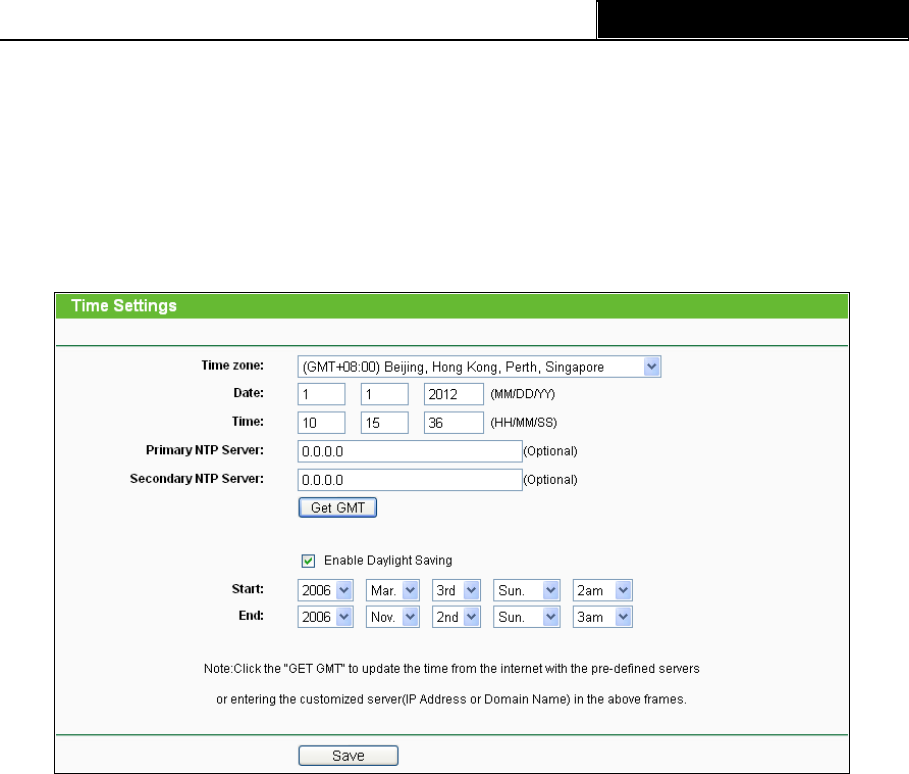Viewport: 909px width, 774px height.
Task: Click the Date month input field
Action: [x=321, y=394]
